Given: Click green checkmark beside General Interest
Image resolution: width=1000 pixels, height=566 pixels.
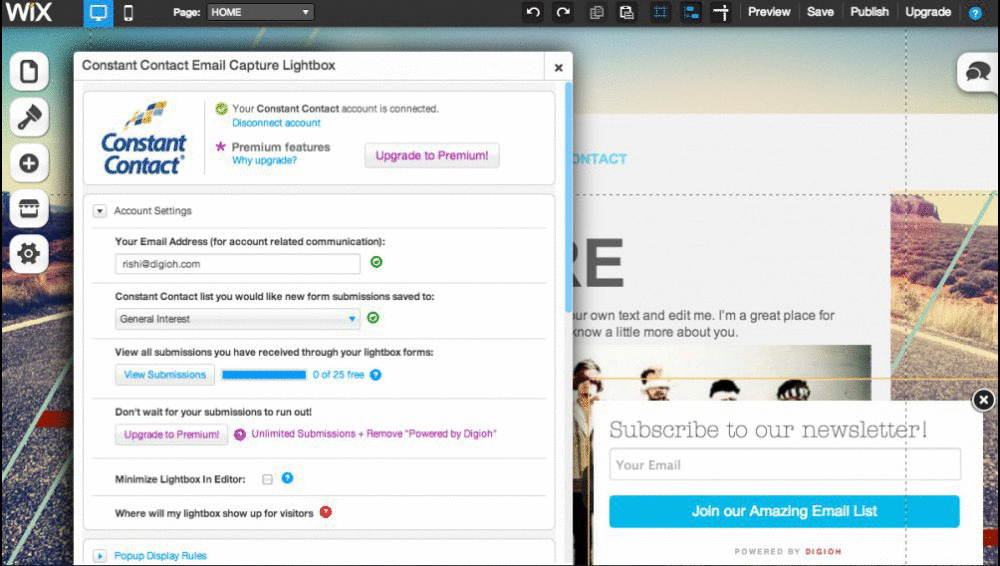Looking at the screenshot, I should 373,317.
